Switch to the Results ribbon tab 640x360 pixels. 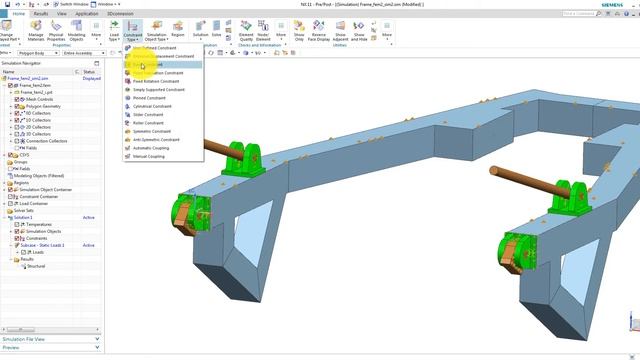(41, 13)
